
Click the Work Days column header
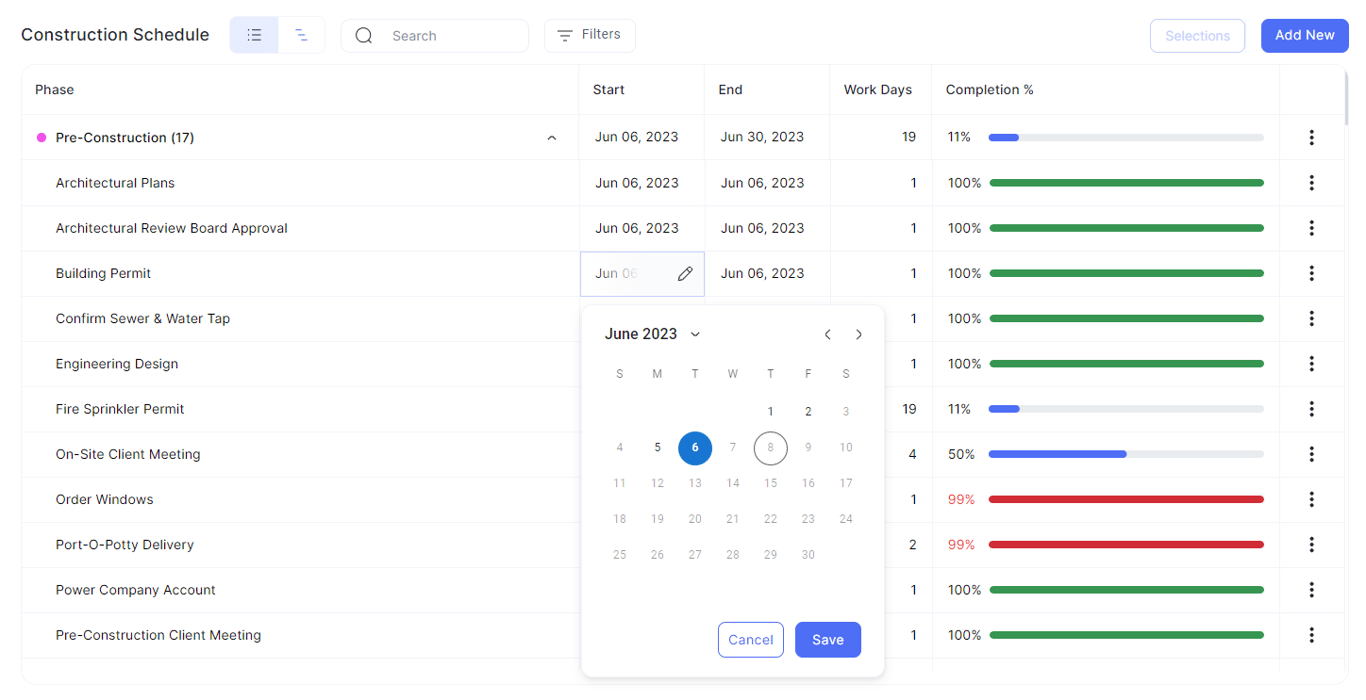(878, 90)
